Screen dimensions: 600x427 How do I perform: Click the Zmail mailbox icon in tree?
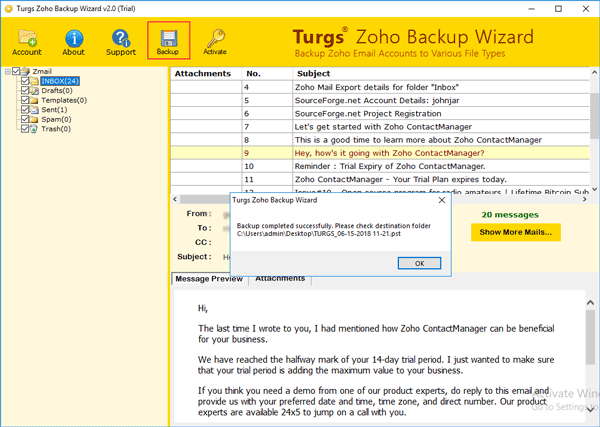pos(25,71)
